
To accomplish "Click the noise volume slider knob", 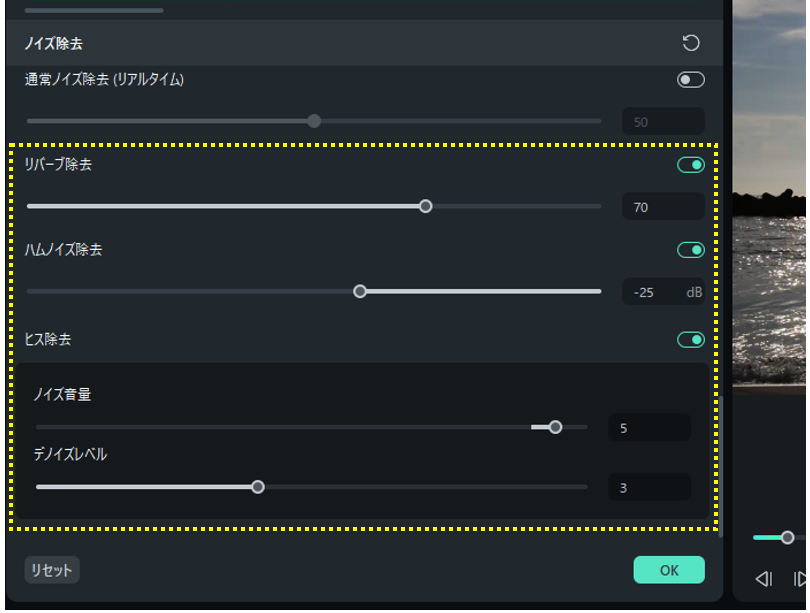I will (x=555, y=427).
